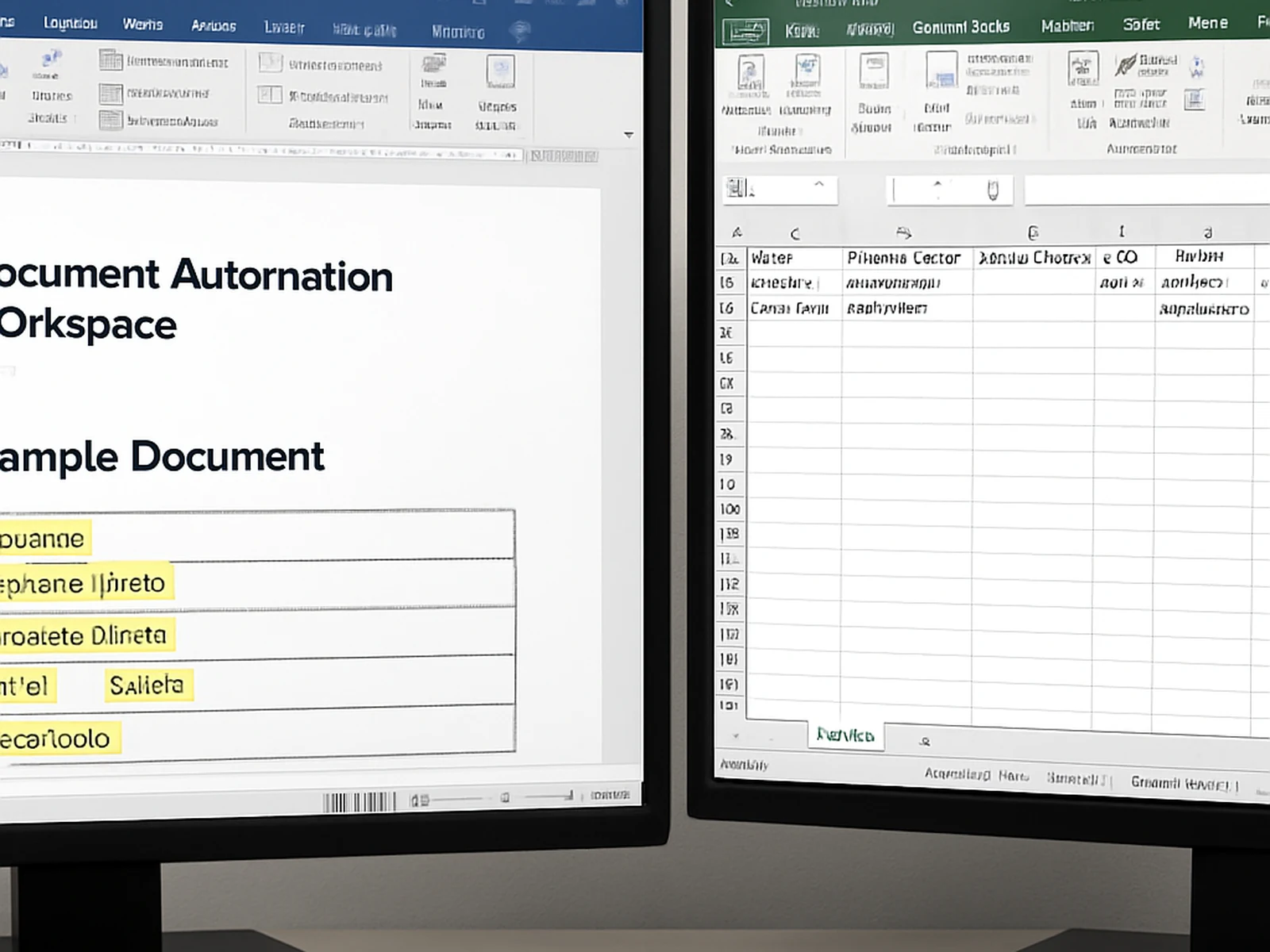This screenshot has height=952, width=1270.
Task: Click the up caret in formula bar controls
Action: coord(937,185)
